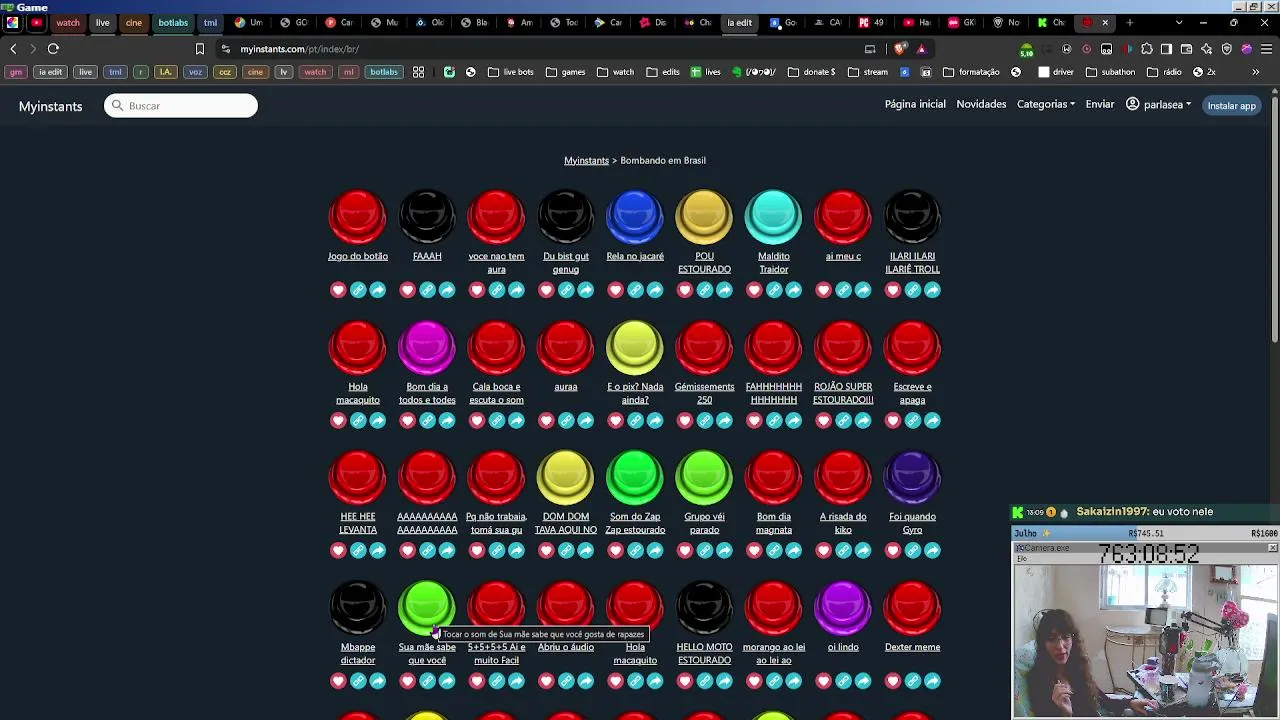Open the voce nao tem aura link

[x=496, y=262]
